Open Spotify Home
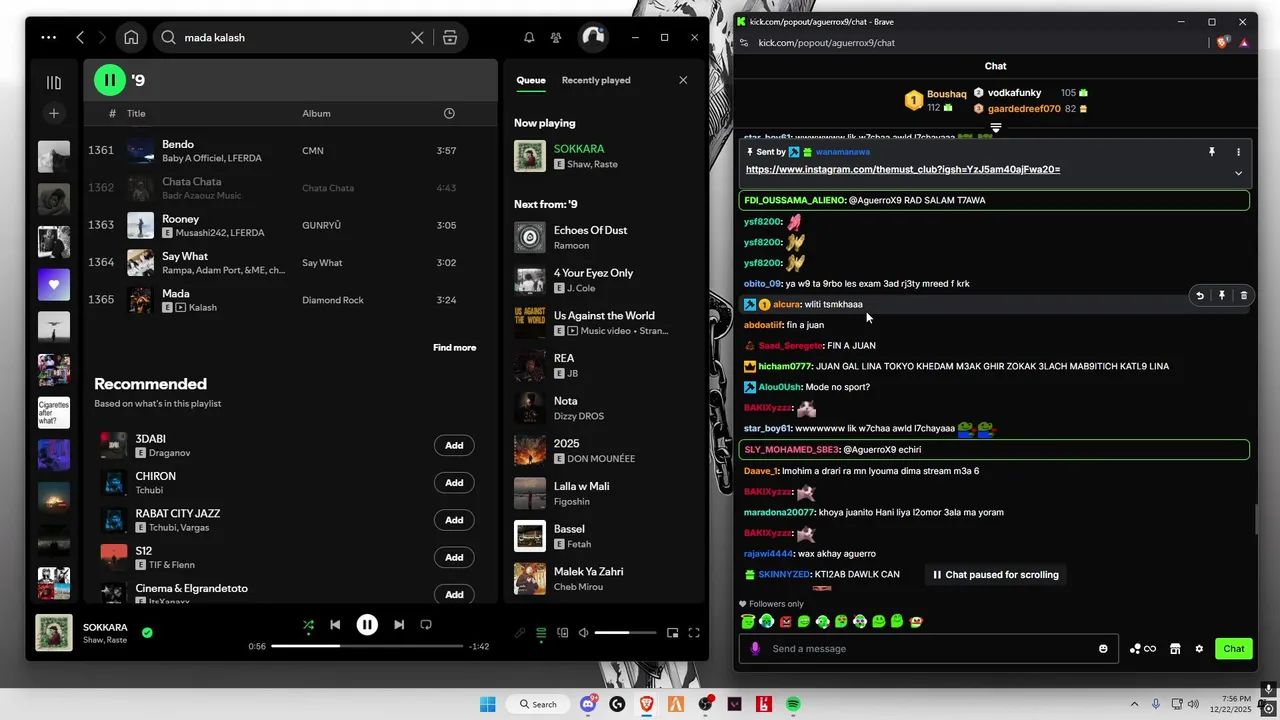 (x=131, y=37)
